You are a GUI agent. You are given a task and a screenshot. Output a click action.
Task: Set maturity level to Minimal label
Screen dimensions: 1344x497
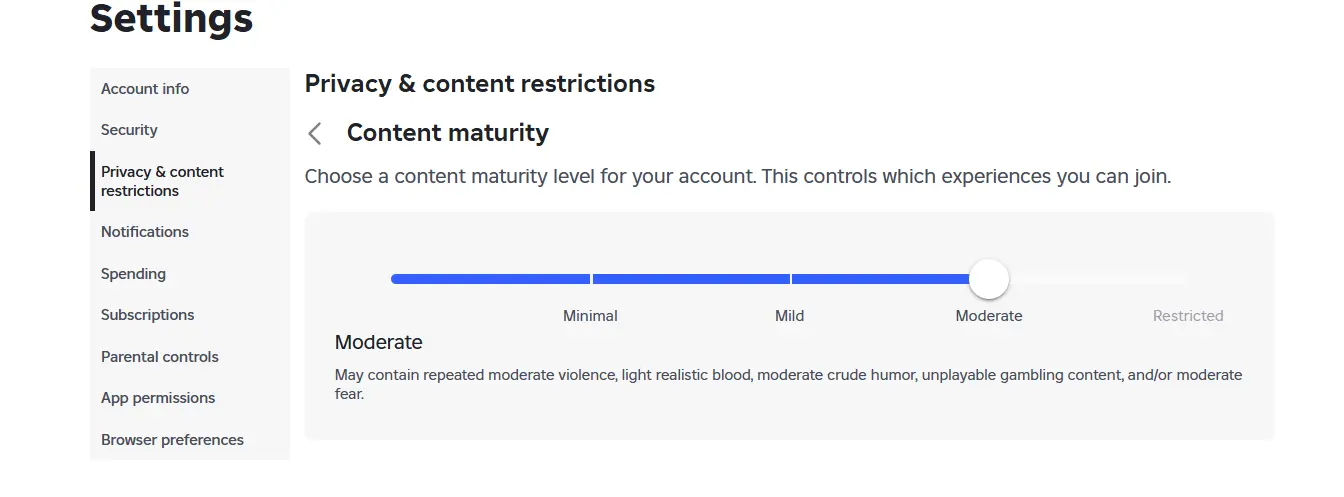(x=590, y=316)
